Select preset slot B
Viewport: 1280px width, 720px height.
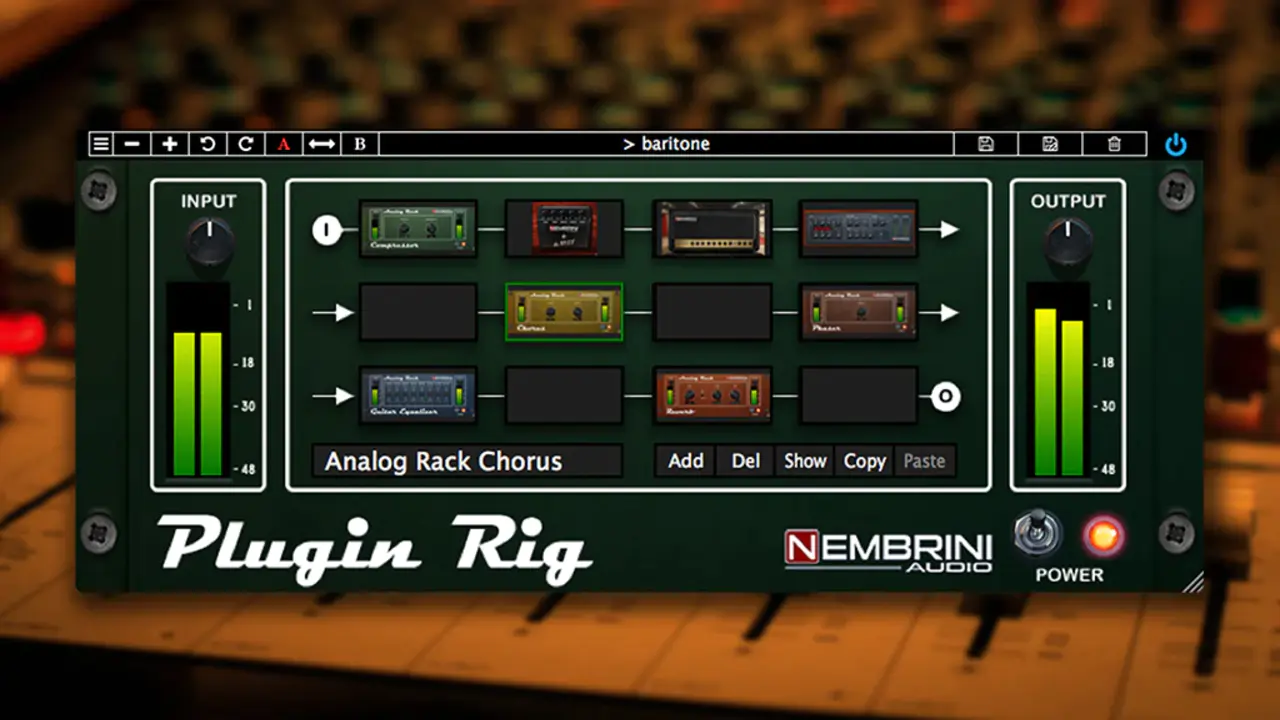[360, 144]
